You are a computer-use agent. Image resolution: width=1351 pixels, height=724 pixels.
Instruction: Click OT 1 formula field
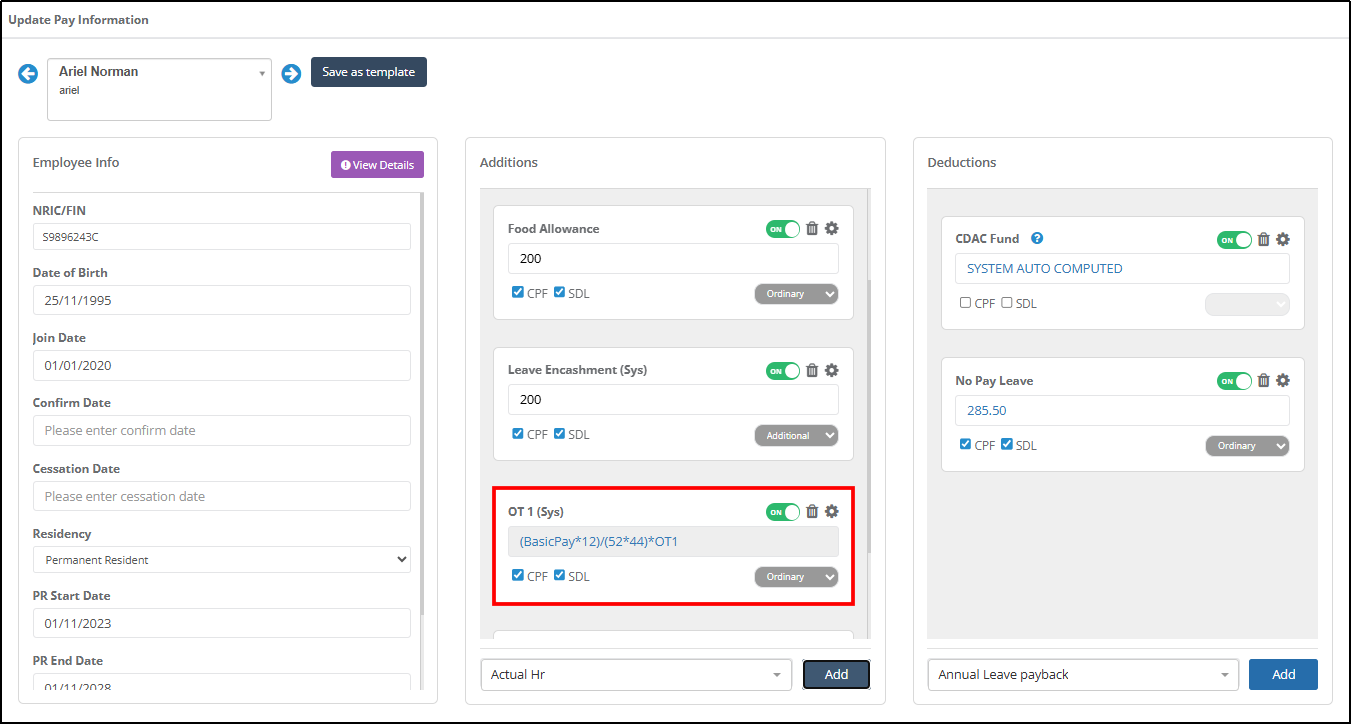coord(673,541)
